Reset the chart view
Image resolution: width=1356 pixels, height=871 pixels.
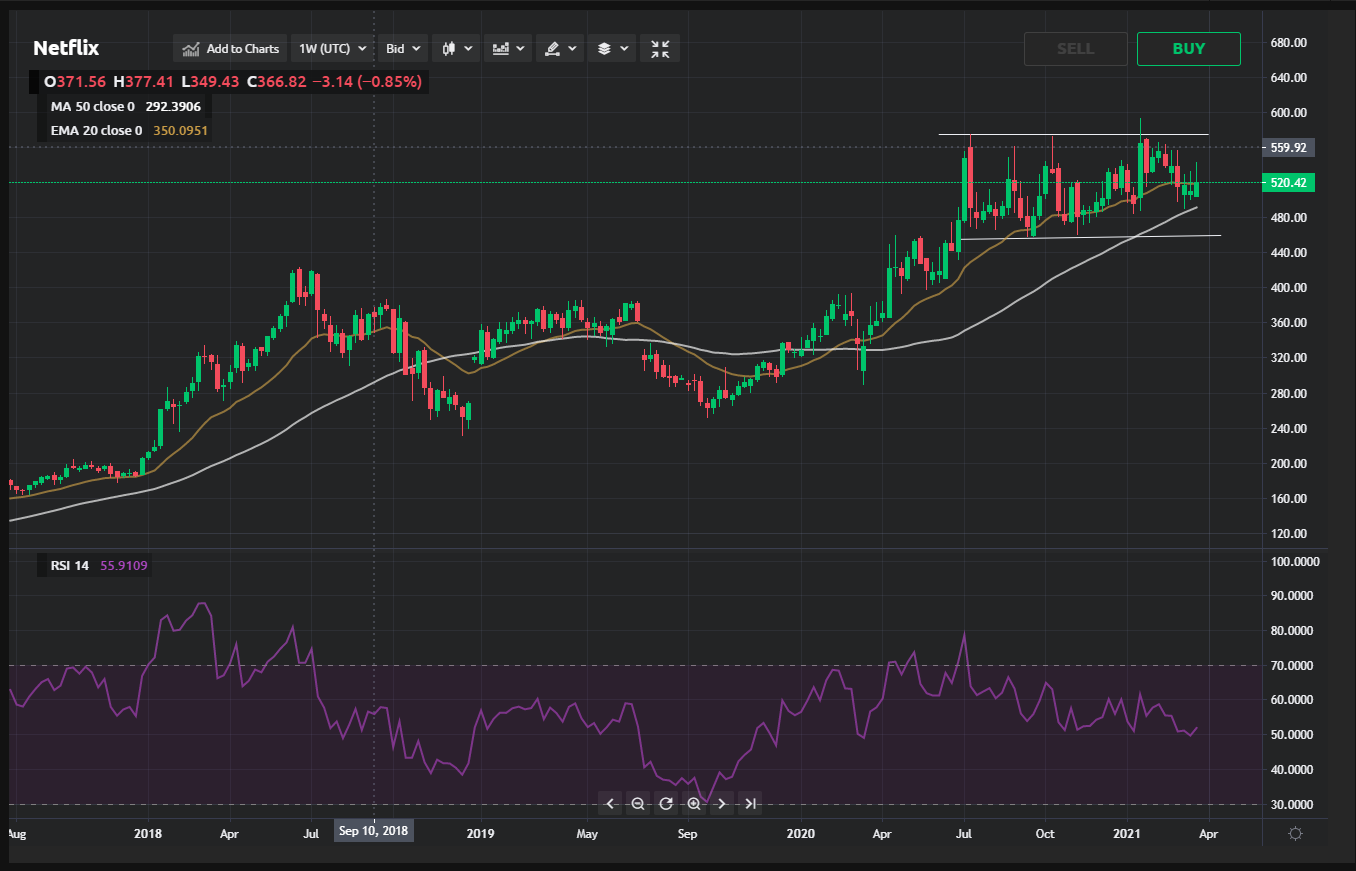click(x=666, y=803)
